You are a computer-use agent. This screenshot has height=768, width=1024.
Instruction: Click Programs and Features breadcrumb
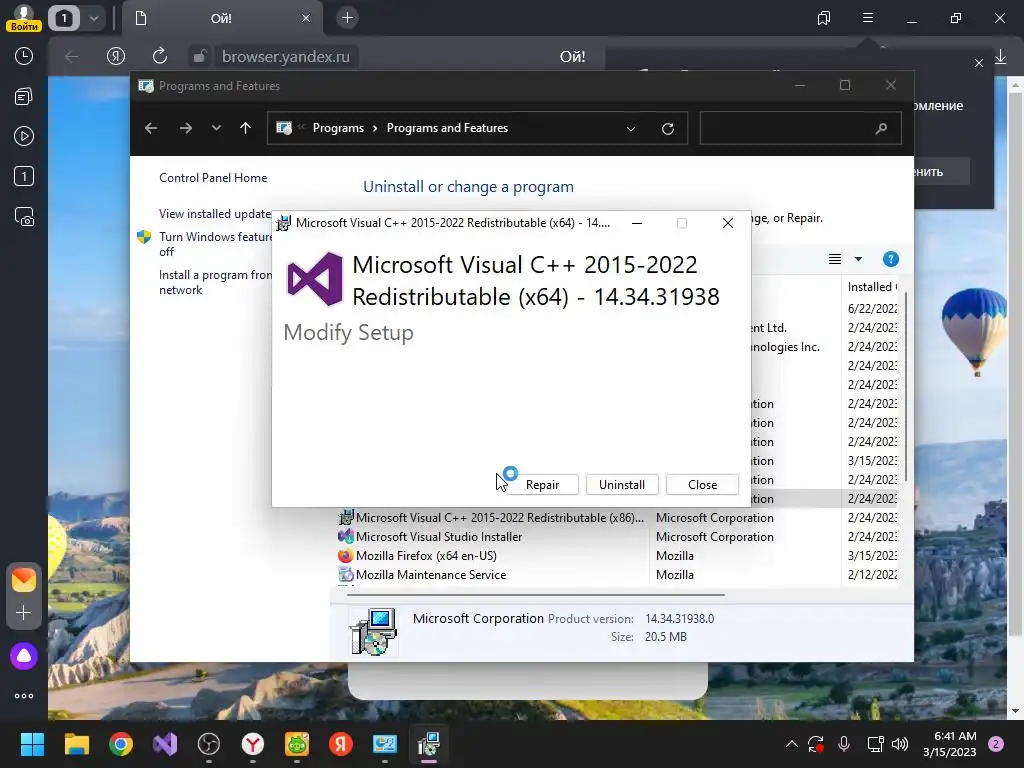(x=447, y=128)
